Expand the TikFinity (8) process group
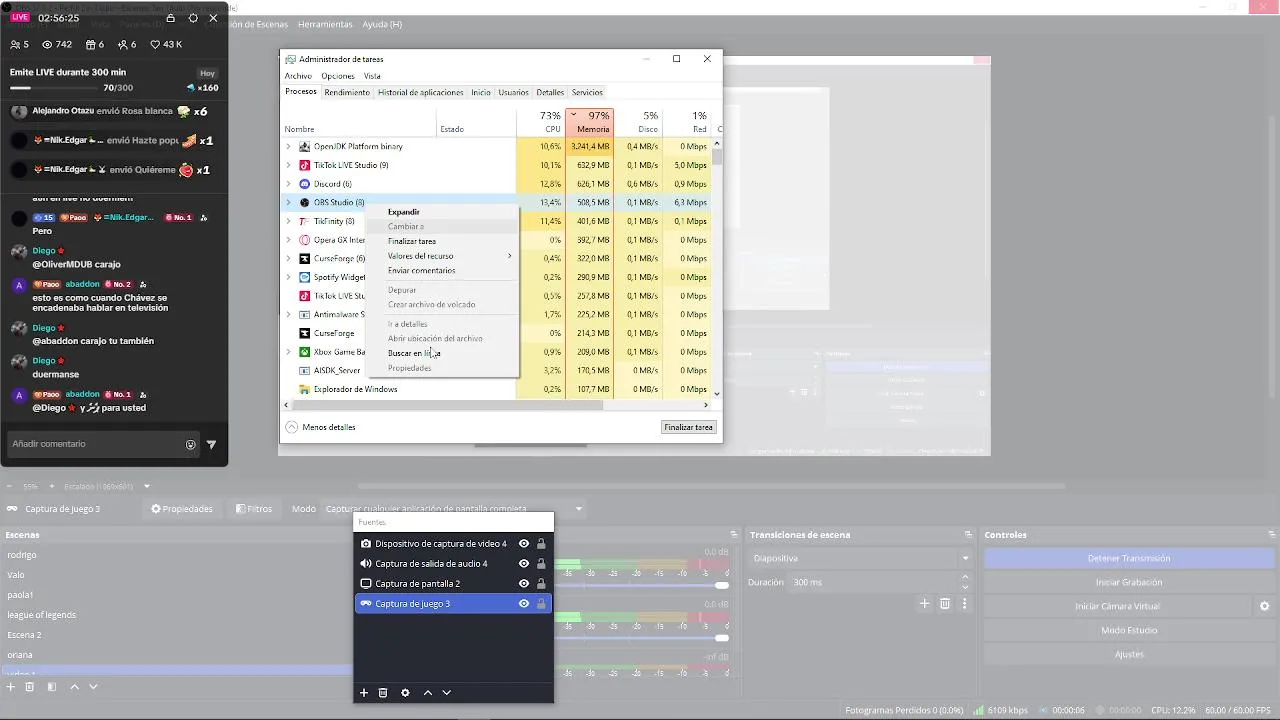The width and height of the screenshot is (1280, 720). 289,221
